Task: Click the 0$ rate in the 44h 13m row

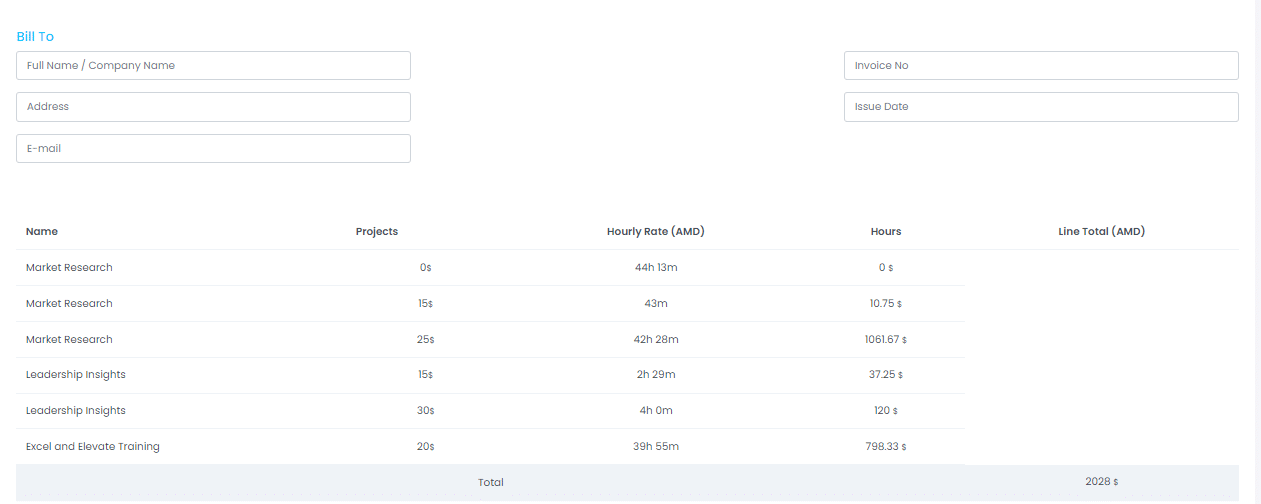Action: click(x=426, y=267)
